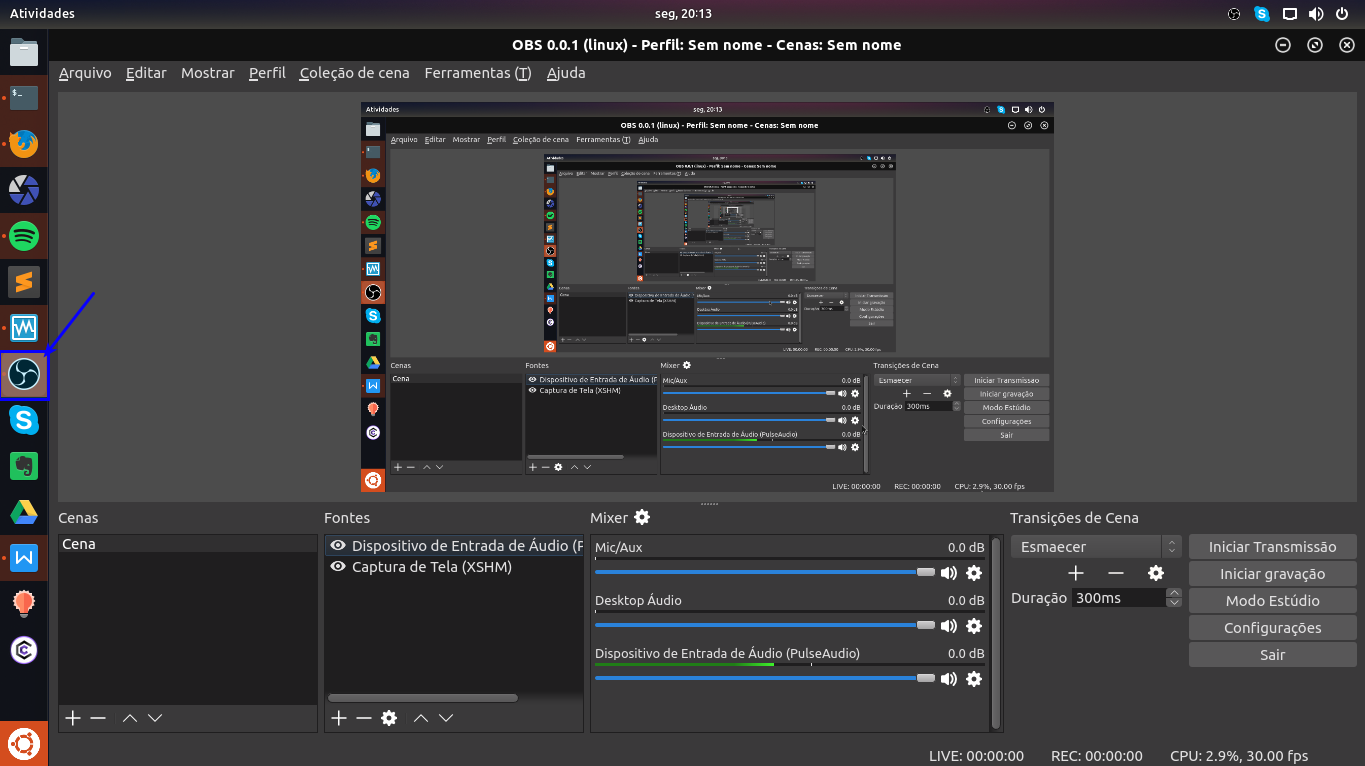The image size is (1365, 766).
Task: Add a scene transition with plus
Action: click(1076, 573)
